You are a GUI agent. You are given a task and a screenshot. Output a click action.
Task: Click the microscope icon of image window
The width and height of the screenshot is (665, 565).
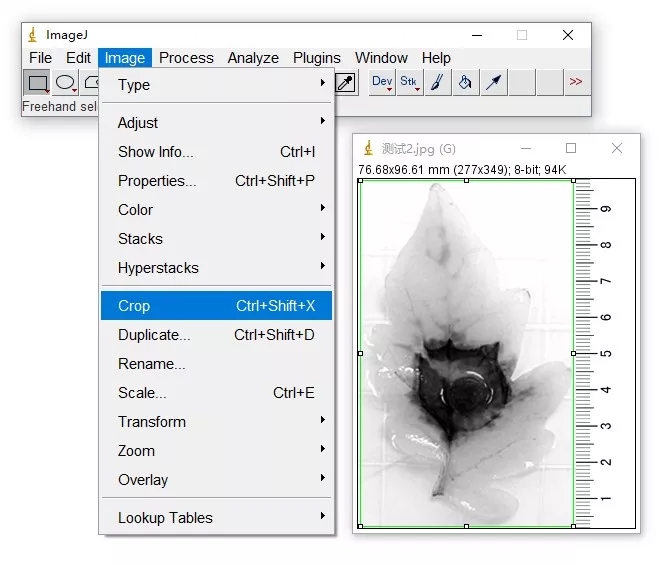[369, 148]
